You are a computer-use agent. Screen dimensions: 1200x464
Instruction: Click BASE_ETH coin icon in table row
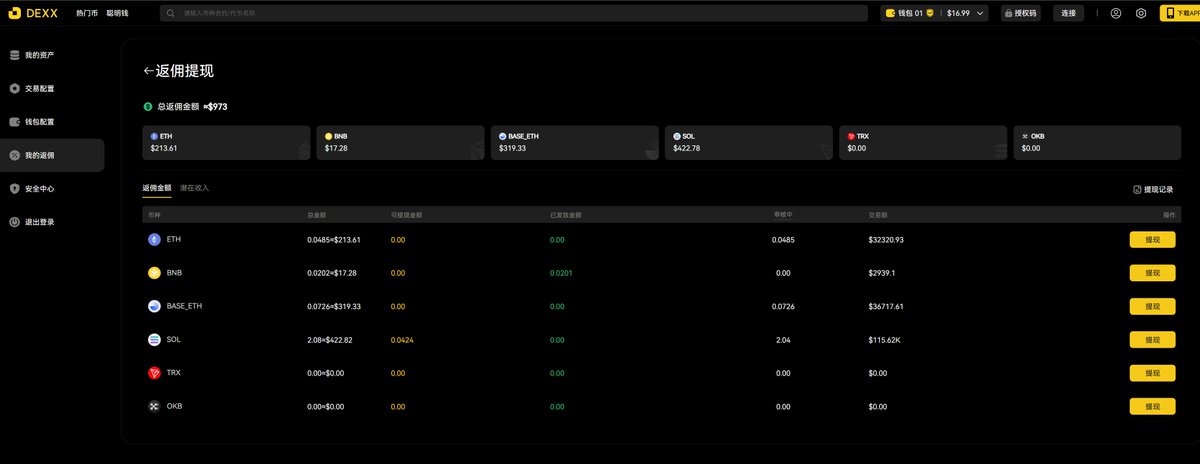tap(154, 306)
